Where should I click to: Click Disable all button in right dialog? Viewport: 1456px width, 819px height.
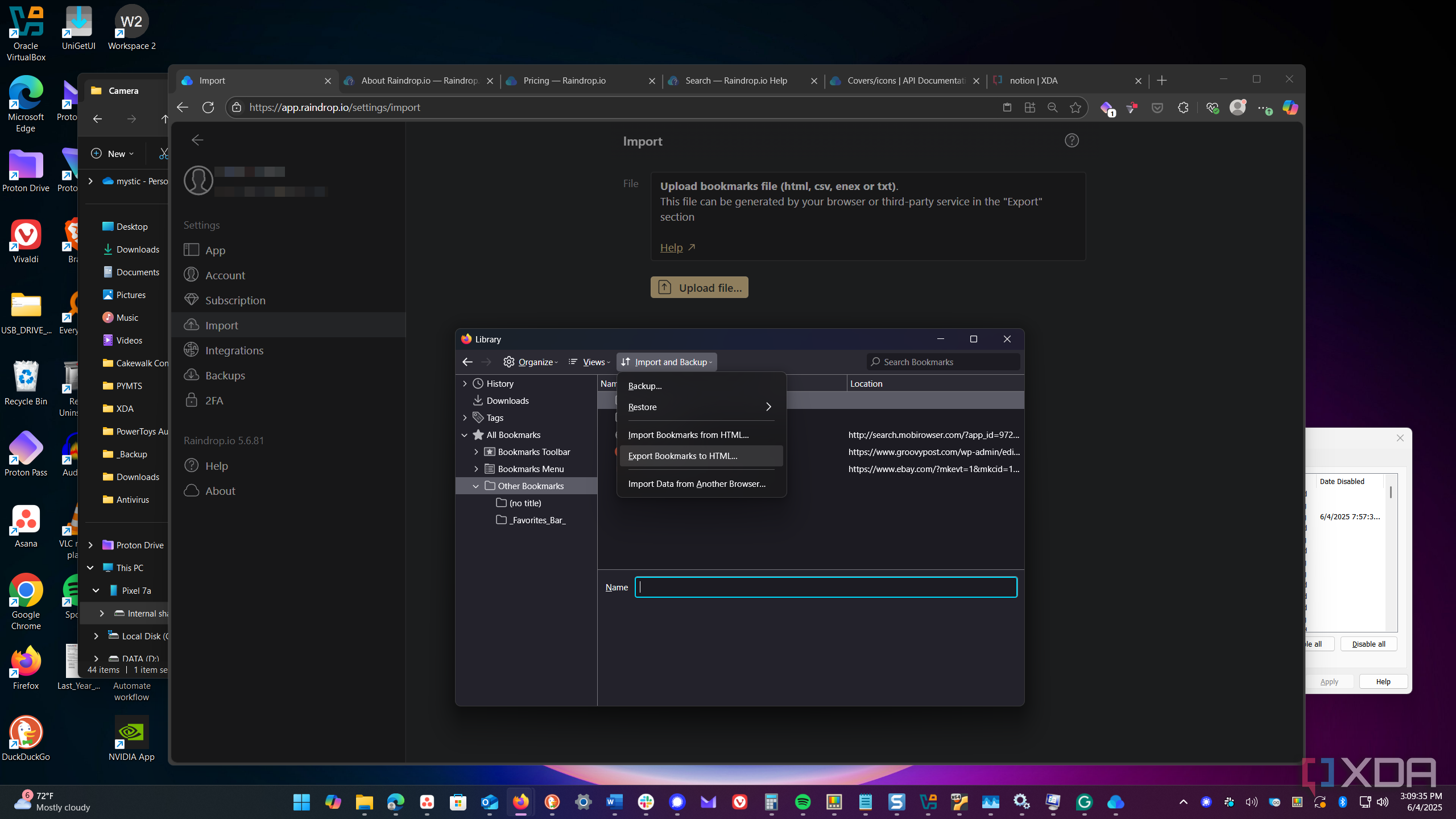[x=1368, y=644]
